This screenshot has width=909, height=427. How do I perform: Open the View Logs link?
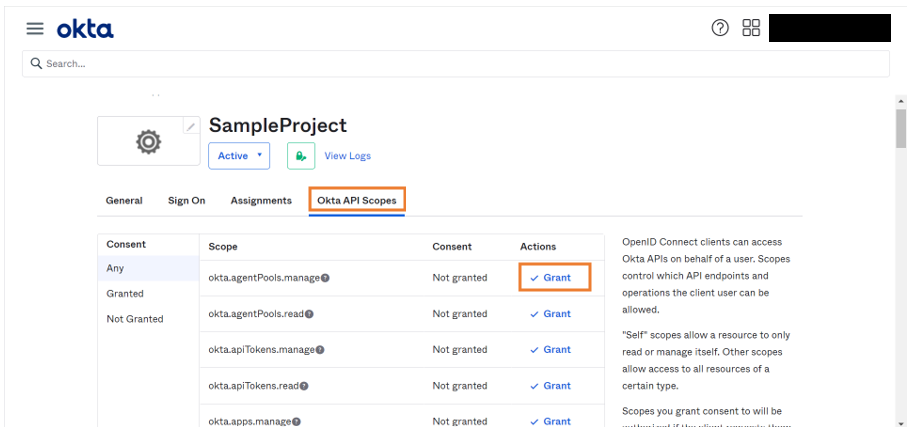(x=347, y=156)
